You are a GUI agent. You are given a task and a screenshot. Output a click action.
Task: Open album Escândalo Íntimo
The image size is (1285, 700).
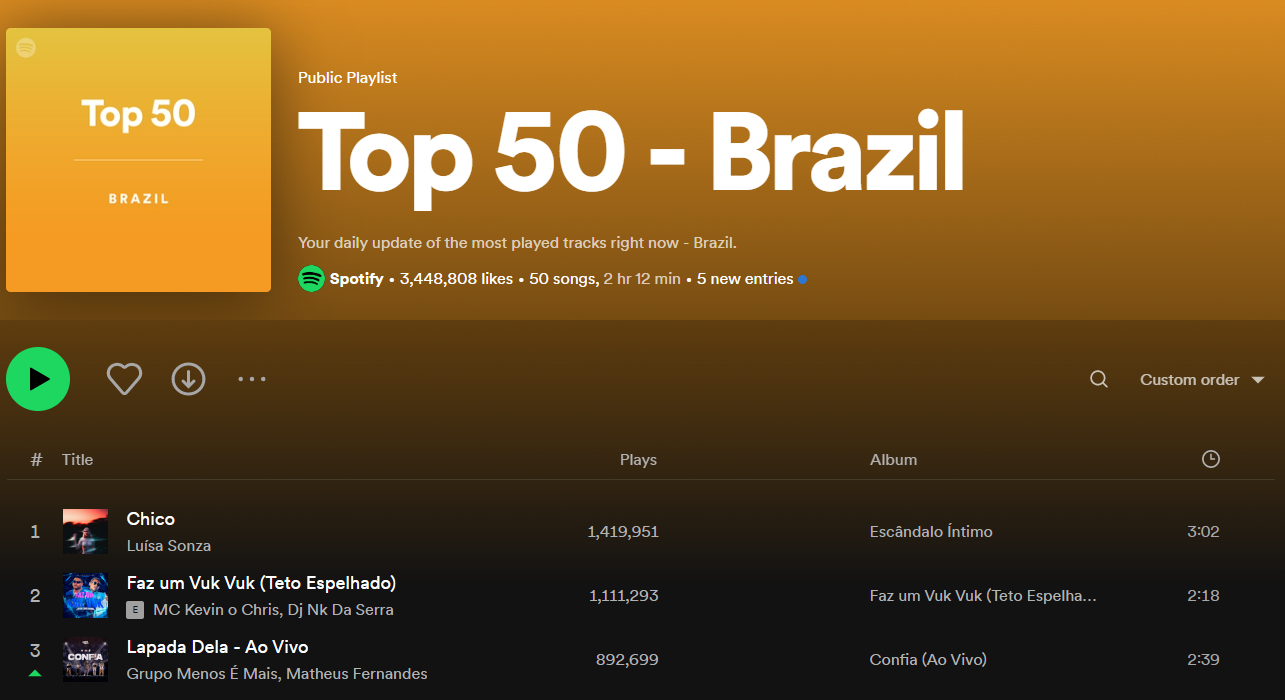931,532
